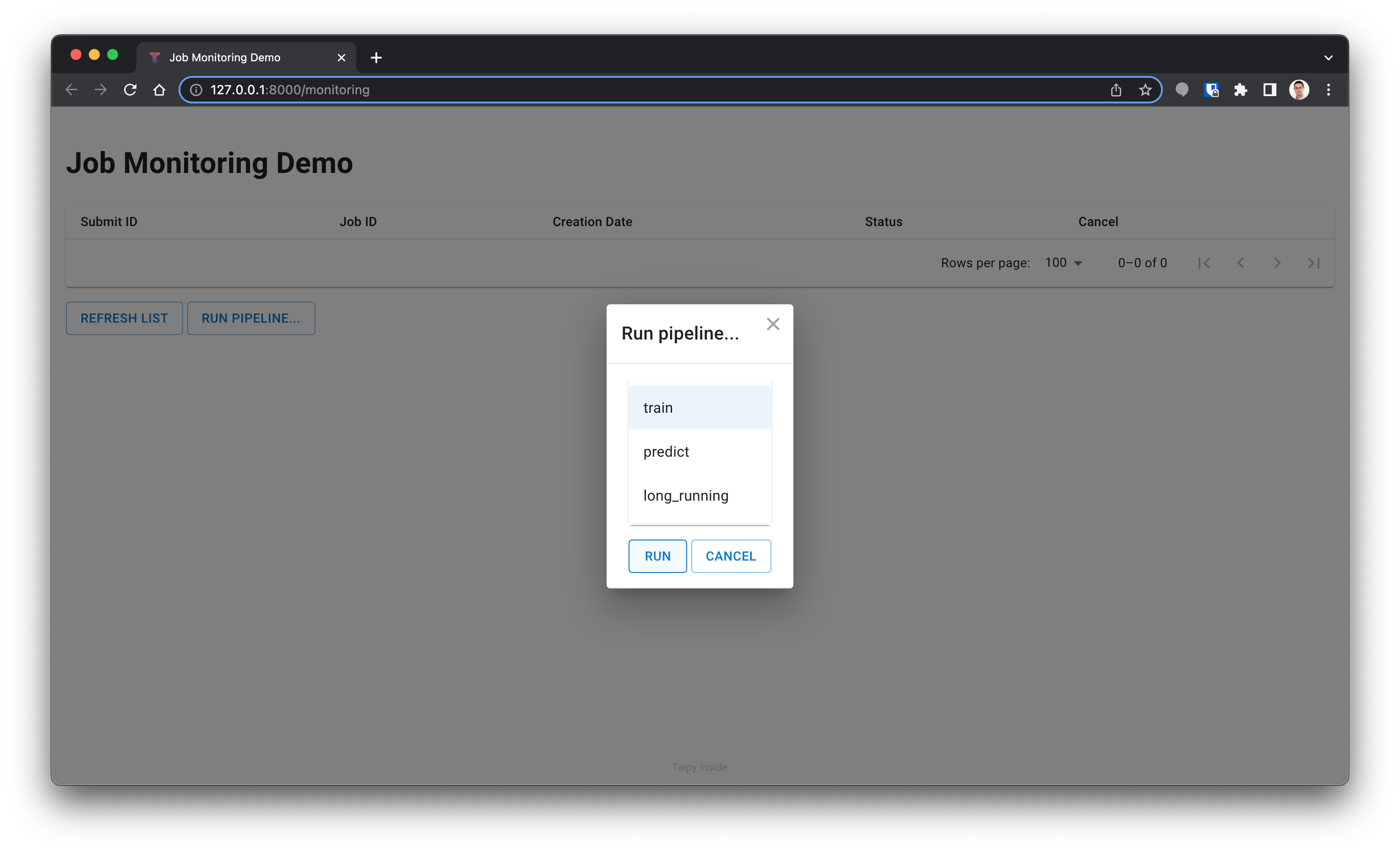Click the user profile avatar
The height and width of the screenshot is (853, 1400).
(1299, 90)
